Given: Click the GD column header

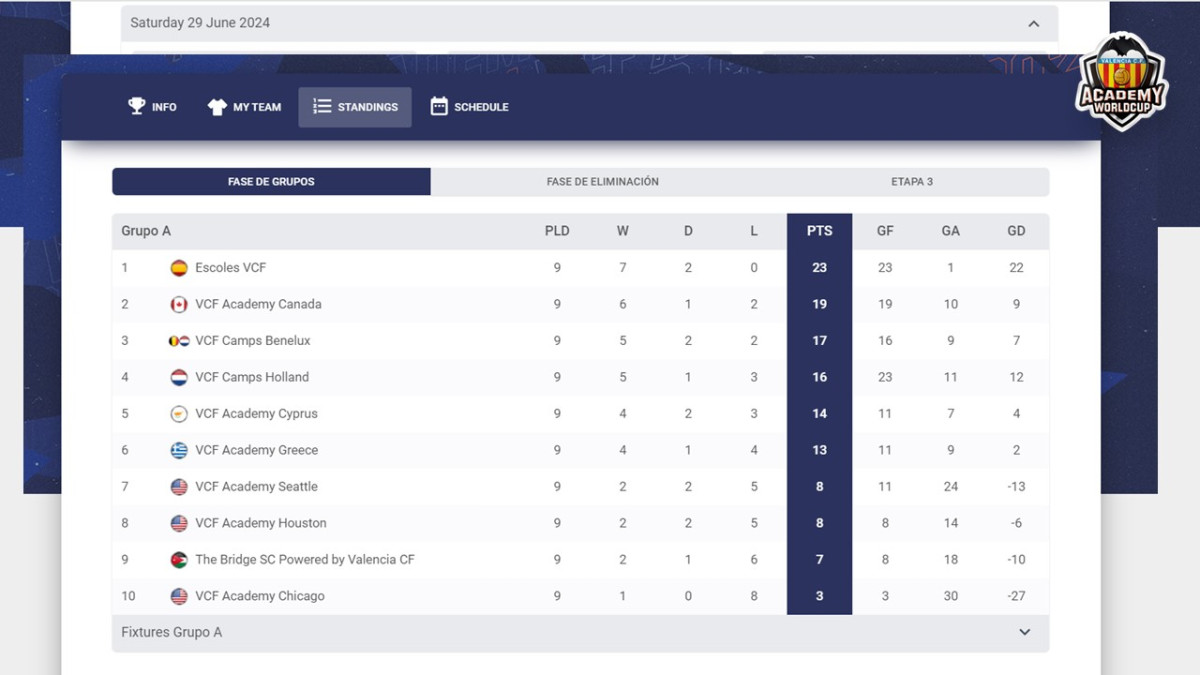Looking at the screenshot, I should [x=1016, y=231].
